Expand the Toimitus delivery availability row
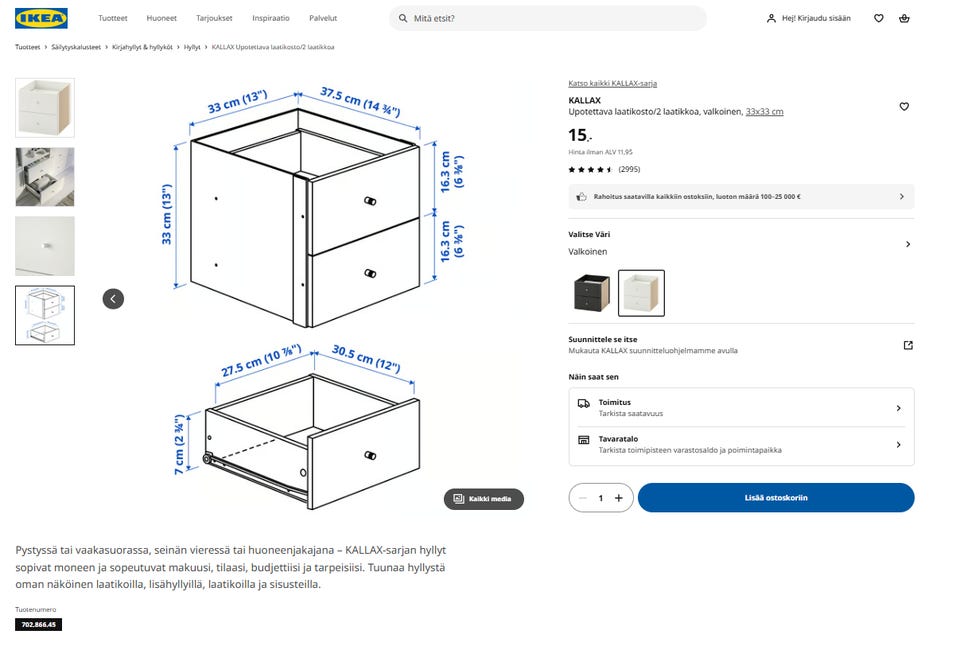 [x=897, y=408]
